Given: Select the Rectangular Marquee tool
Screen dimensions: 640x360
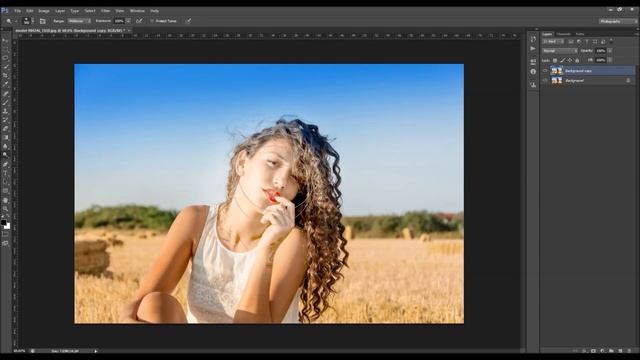Looking at the screenshot, I should pyautogui.click(x=5, y=49).
